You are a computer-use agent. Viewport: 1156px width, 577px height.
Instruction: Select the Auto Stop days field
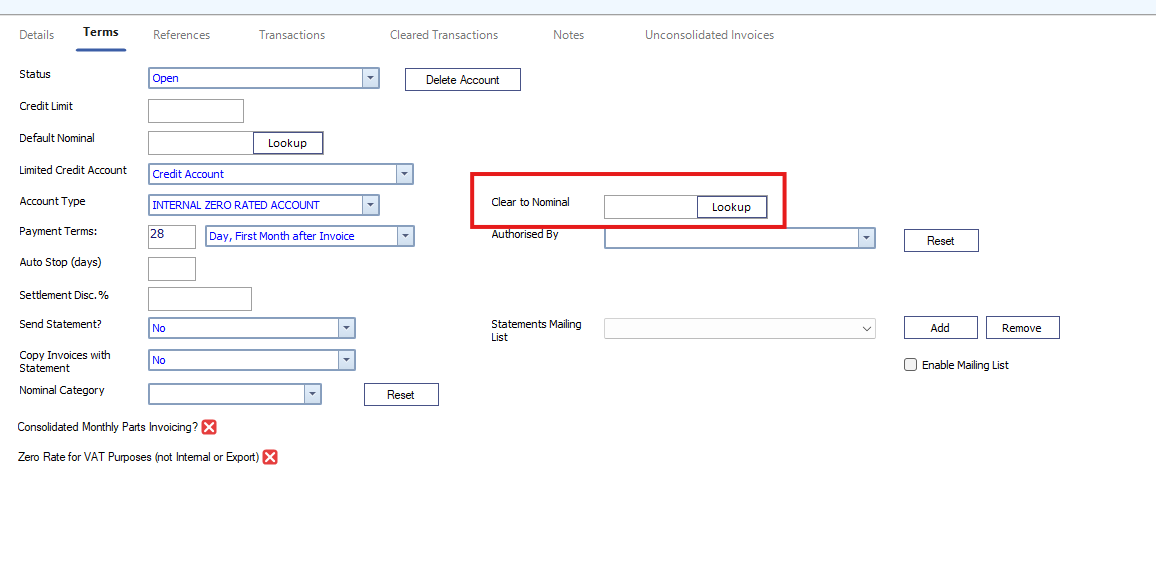tap(172, 269)
